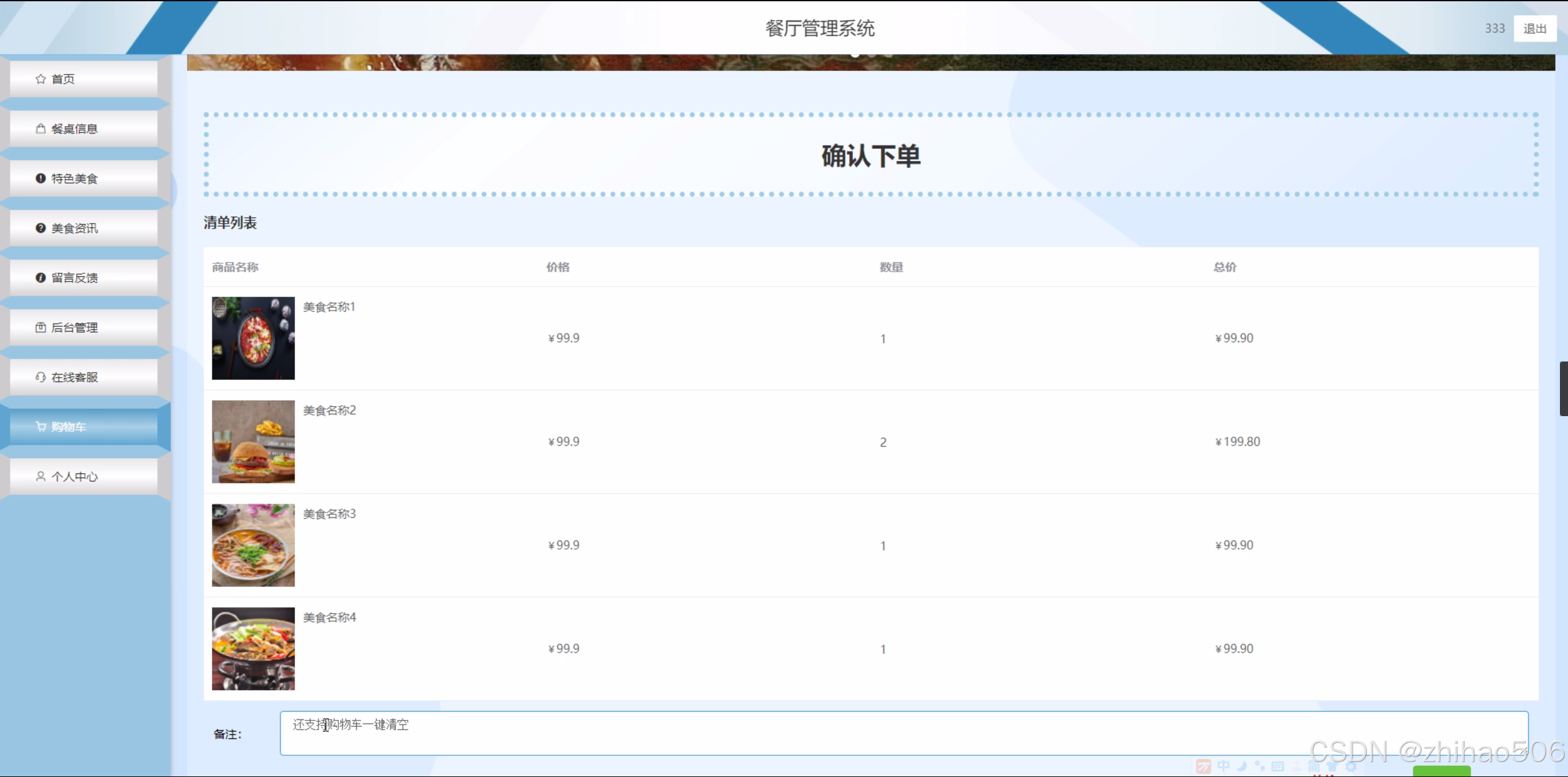Click the 美食名称1 hotpot thumbnail
Screen dimensions: 1568x777
click(x=253, y=338)
